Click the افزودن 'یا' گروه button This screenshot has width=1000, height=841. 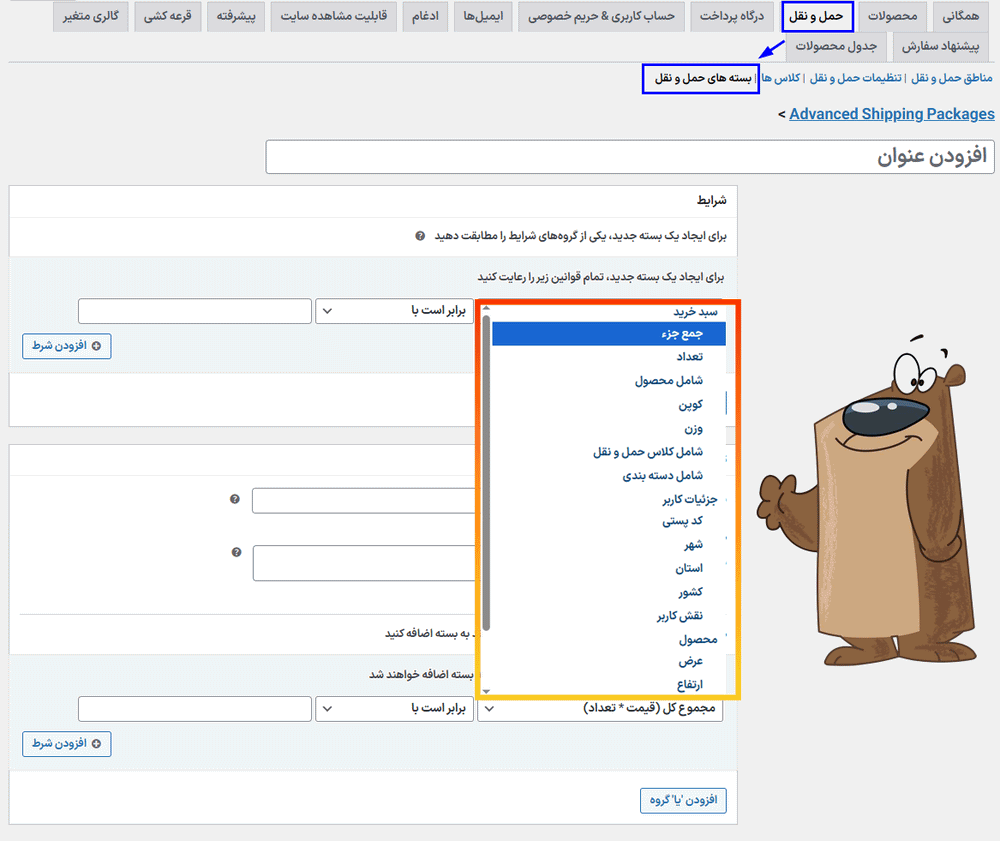click(683, 800)
